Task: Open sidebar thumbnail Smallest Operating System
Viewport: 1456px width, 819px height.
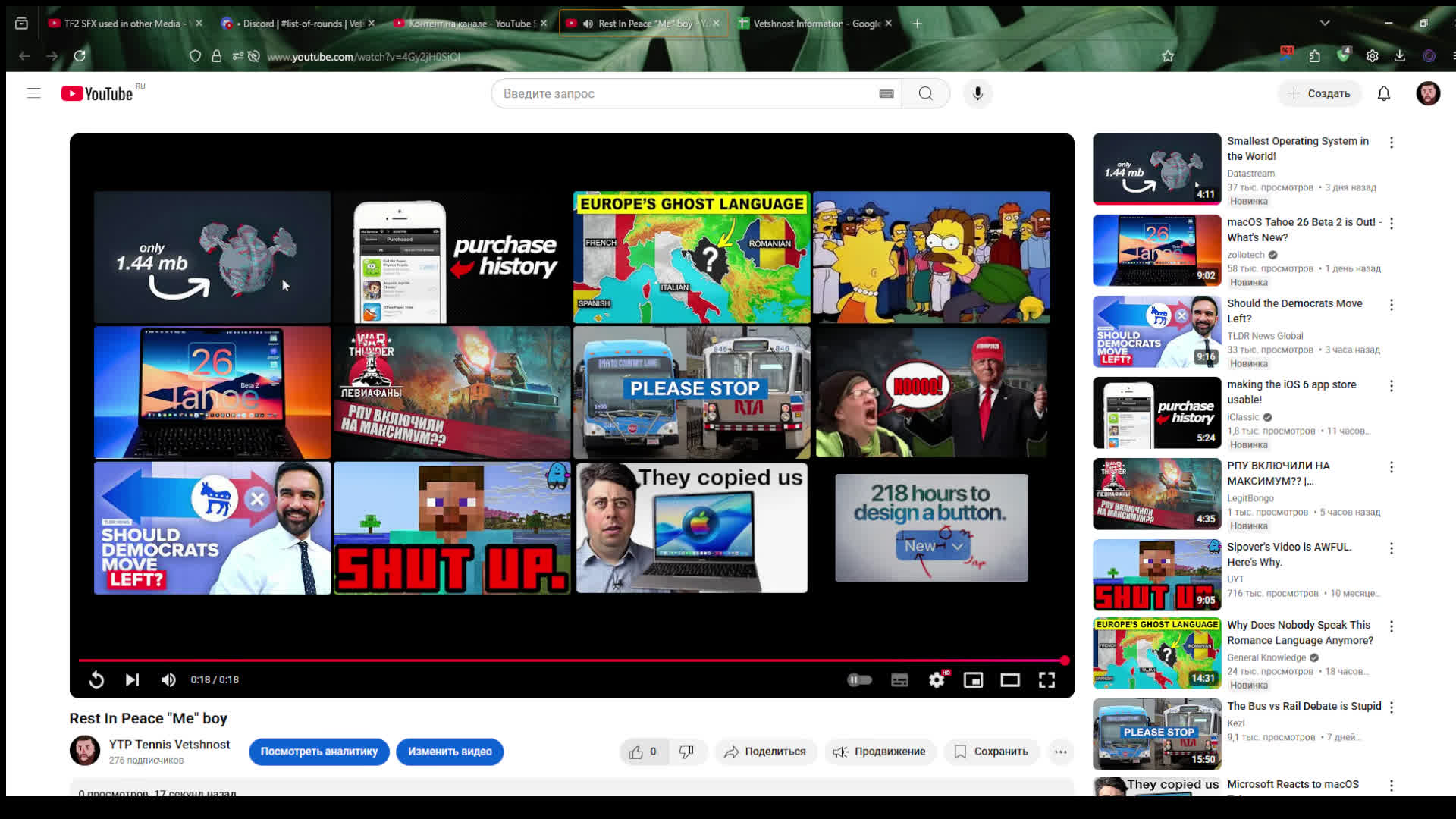Action: tap(1156, 169)
